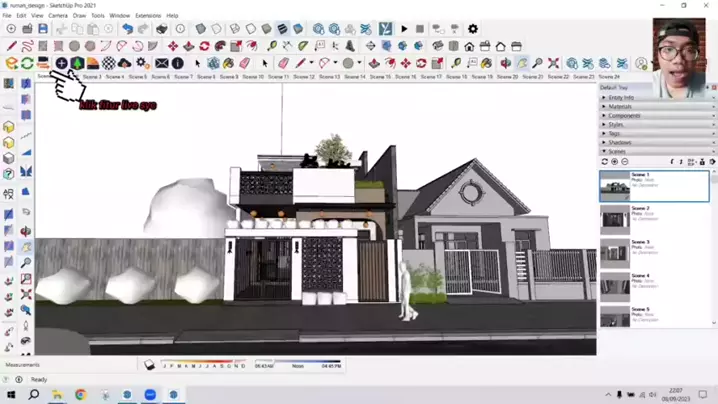
Task: Click the Undo arrow icon
Action: [127, 29]
